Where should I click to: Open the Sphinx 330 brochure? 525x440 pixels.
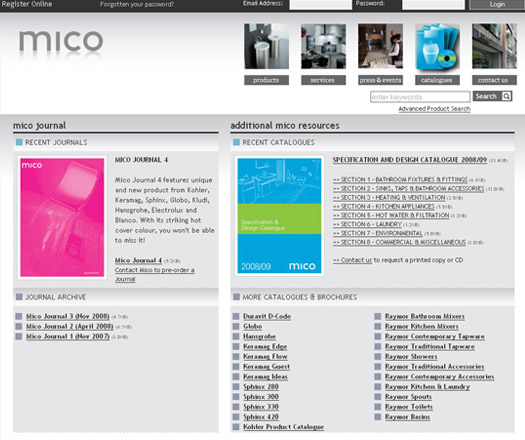click(x=261, y=407)
